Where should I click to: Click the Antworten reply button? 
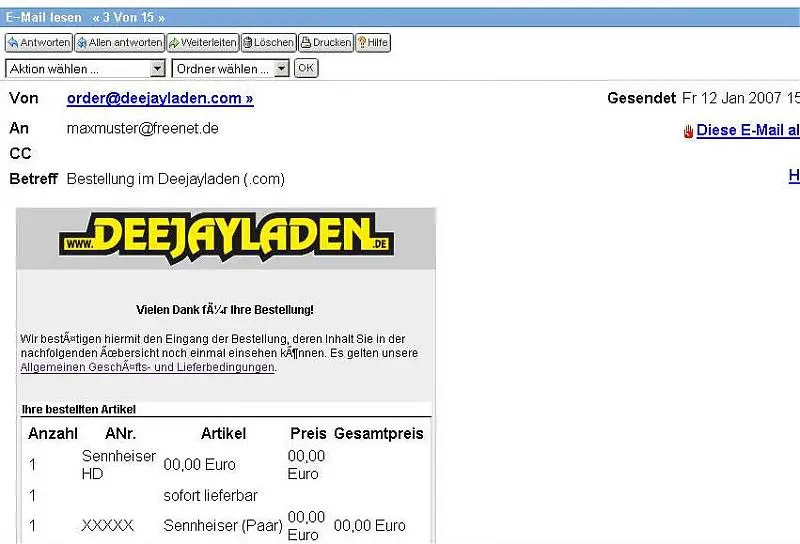pyautogui.click(x=39, y=43)
